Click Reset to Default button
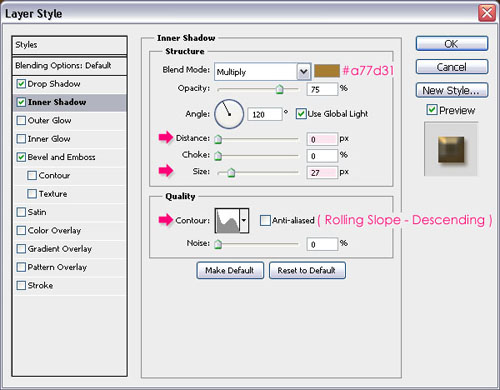The image size is (500, 390). tap(307, 270)
